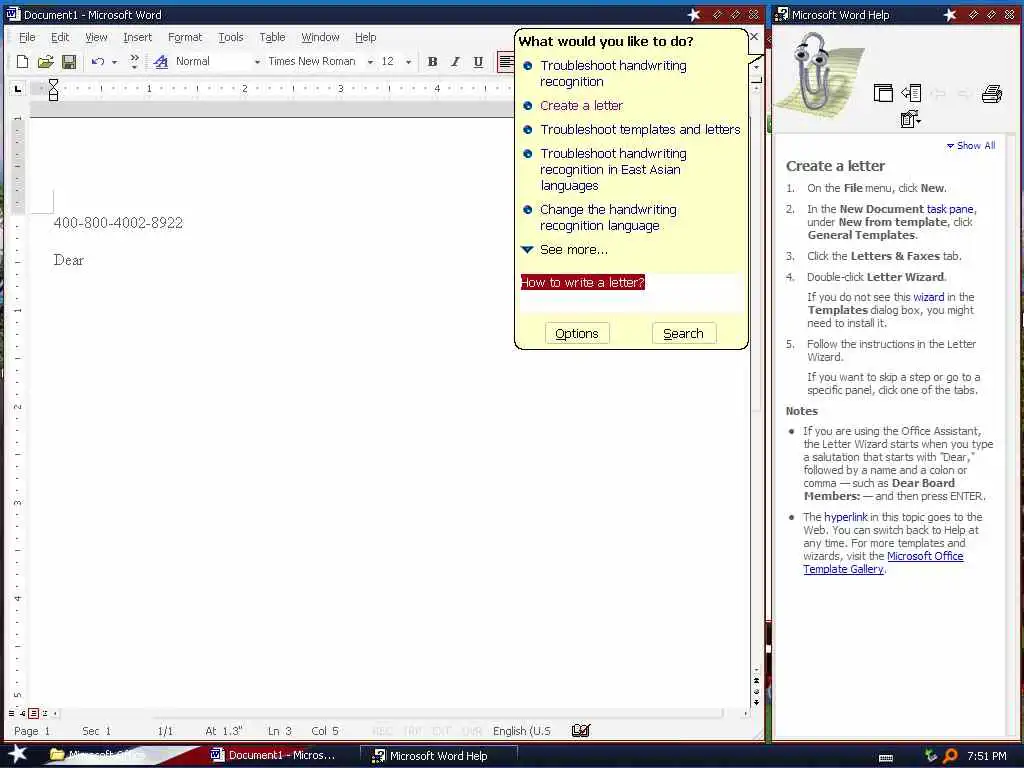
Task: Open the Table menu
Action: [272, 37]
